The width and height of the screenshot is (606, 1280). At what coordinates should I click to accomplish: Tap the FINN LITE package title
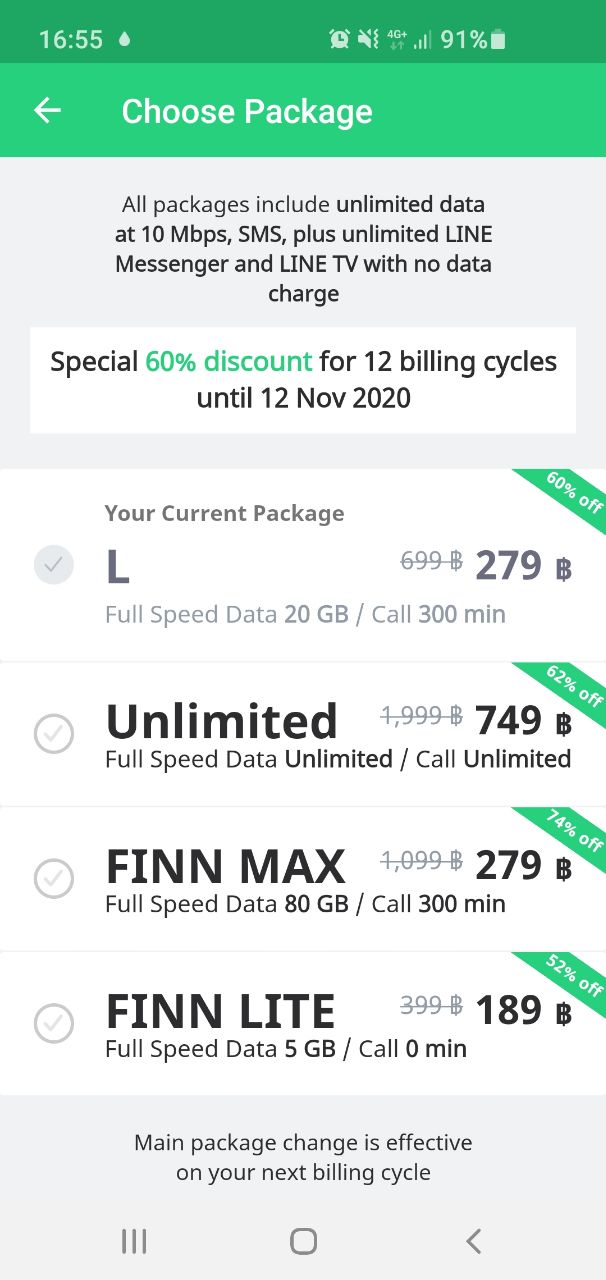tap(221, 1011)
